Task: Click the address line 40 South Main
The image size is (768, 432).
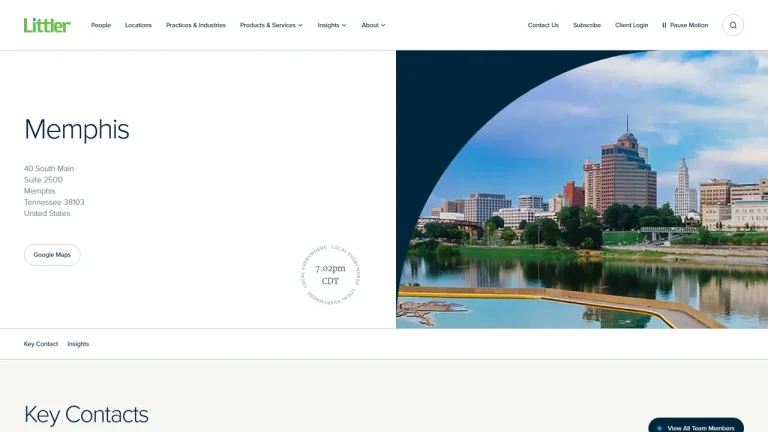Action: [49, 168]
